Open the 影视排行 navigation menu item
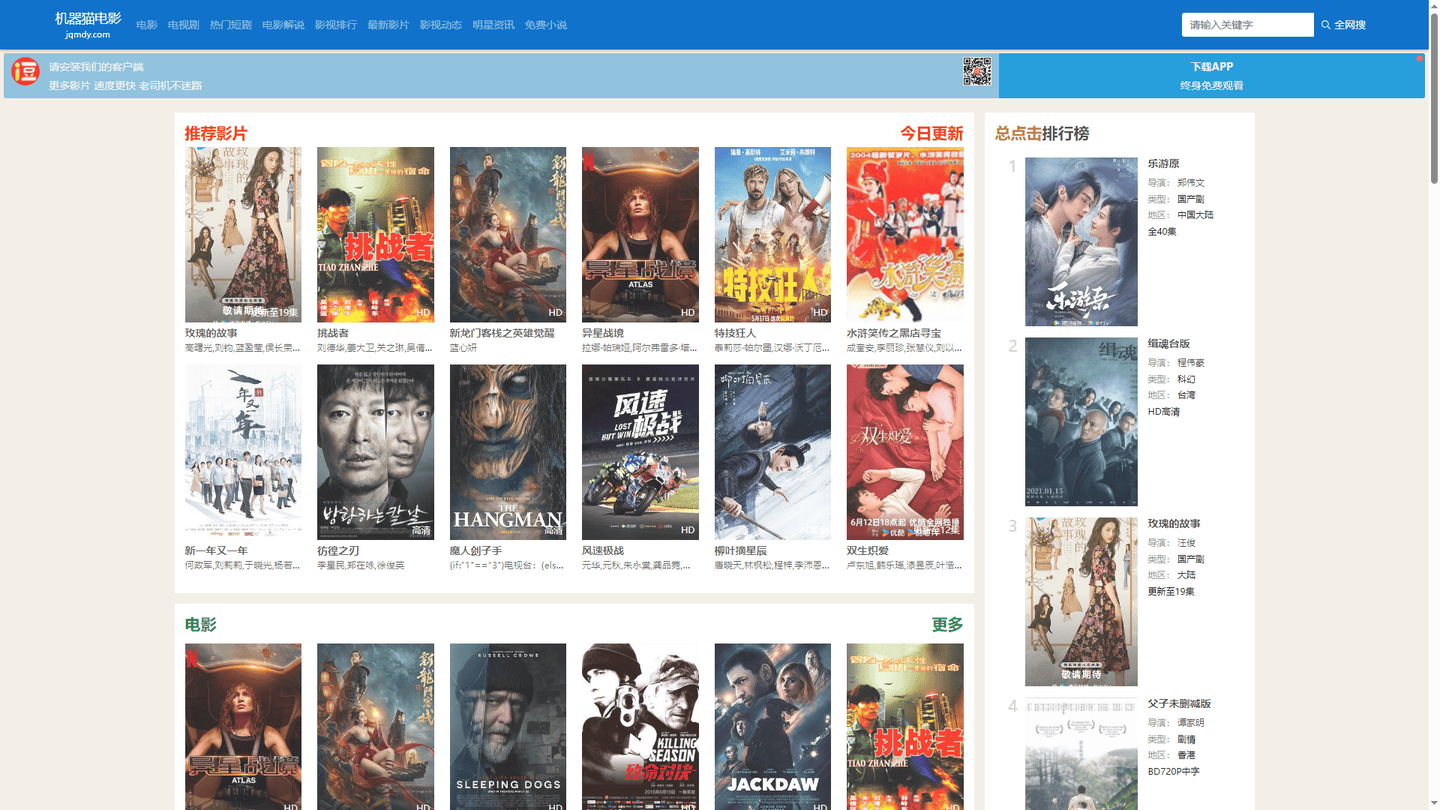The width and height of the screenshot is (1440, 810). tap(336, 25)
